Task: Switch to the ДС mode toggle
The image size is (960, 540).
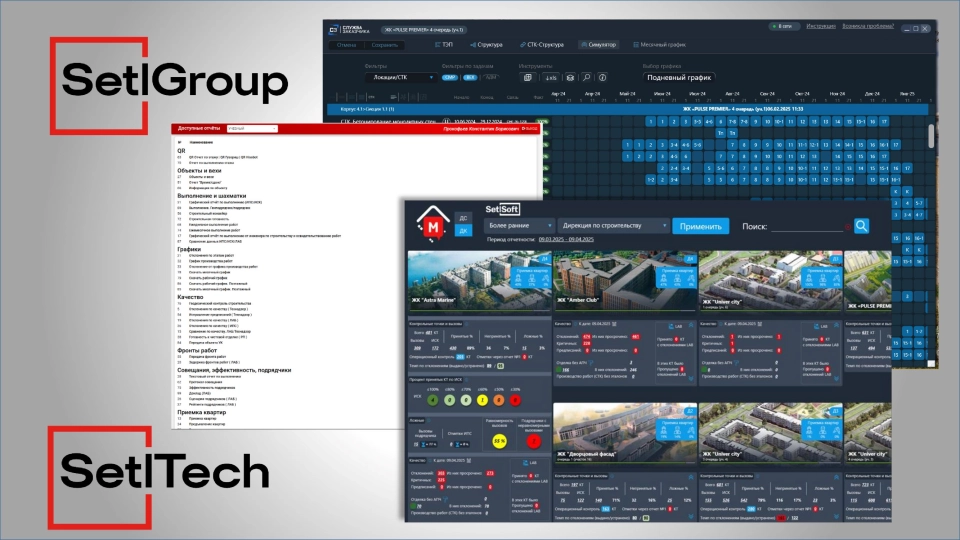Action: pyautogui.click(x=463, y=216)
